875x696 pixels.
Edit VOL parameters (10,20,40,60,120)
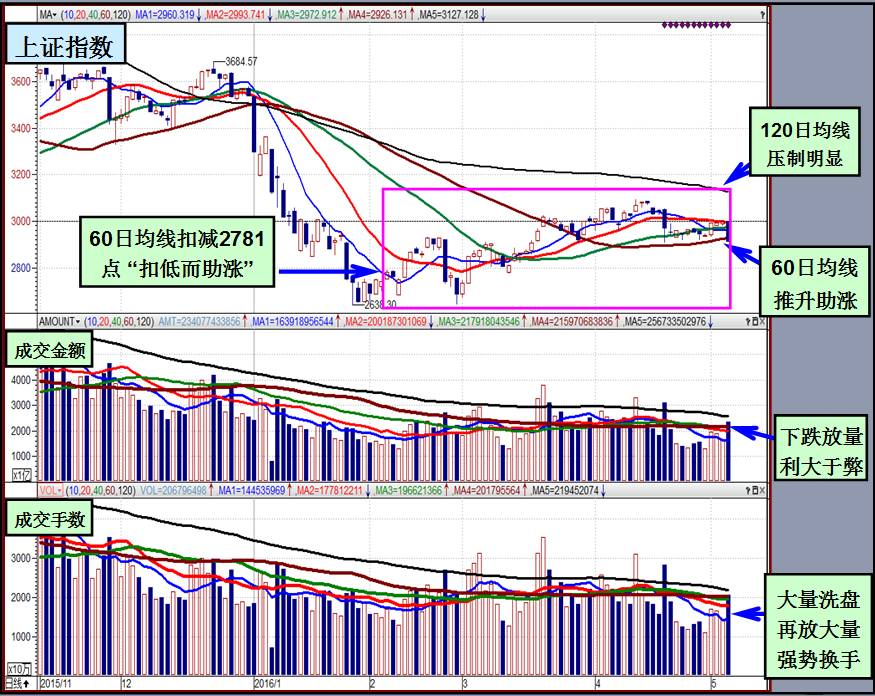tap(101, 491)
